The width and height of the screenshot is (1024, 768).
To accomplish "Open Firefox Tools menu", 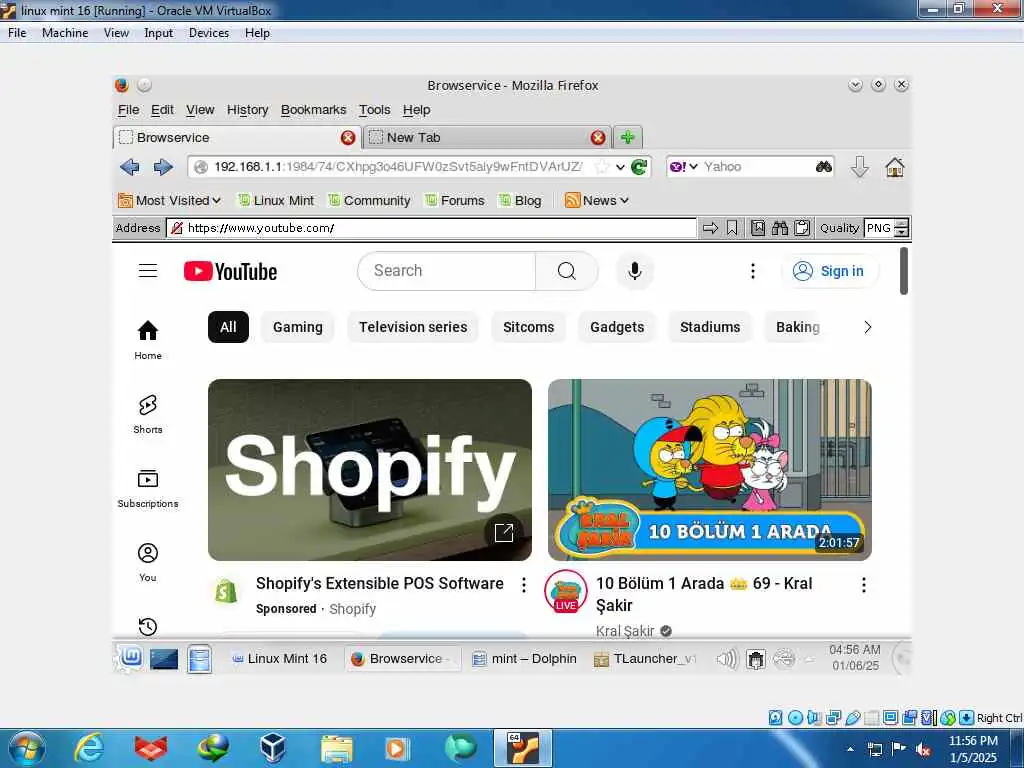I will [x=374, y=110].
